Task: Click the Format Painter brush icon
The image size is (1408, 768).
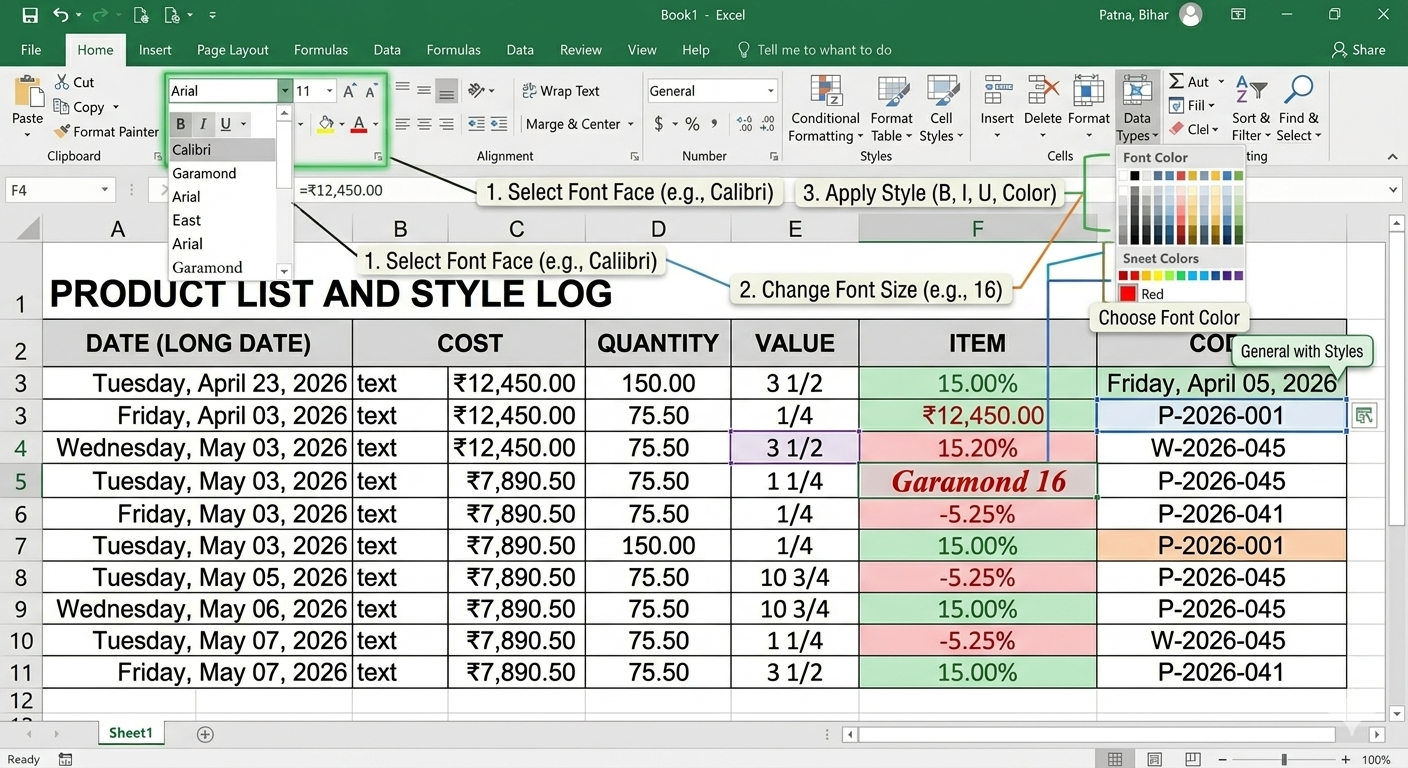Action: click(62, 132)
